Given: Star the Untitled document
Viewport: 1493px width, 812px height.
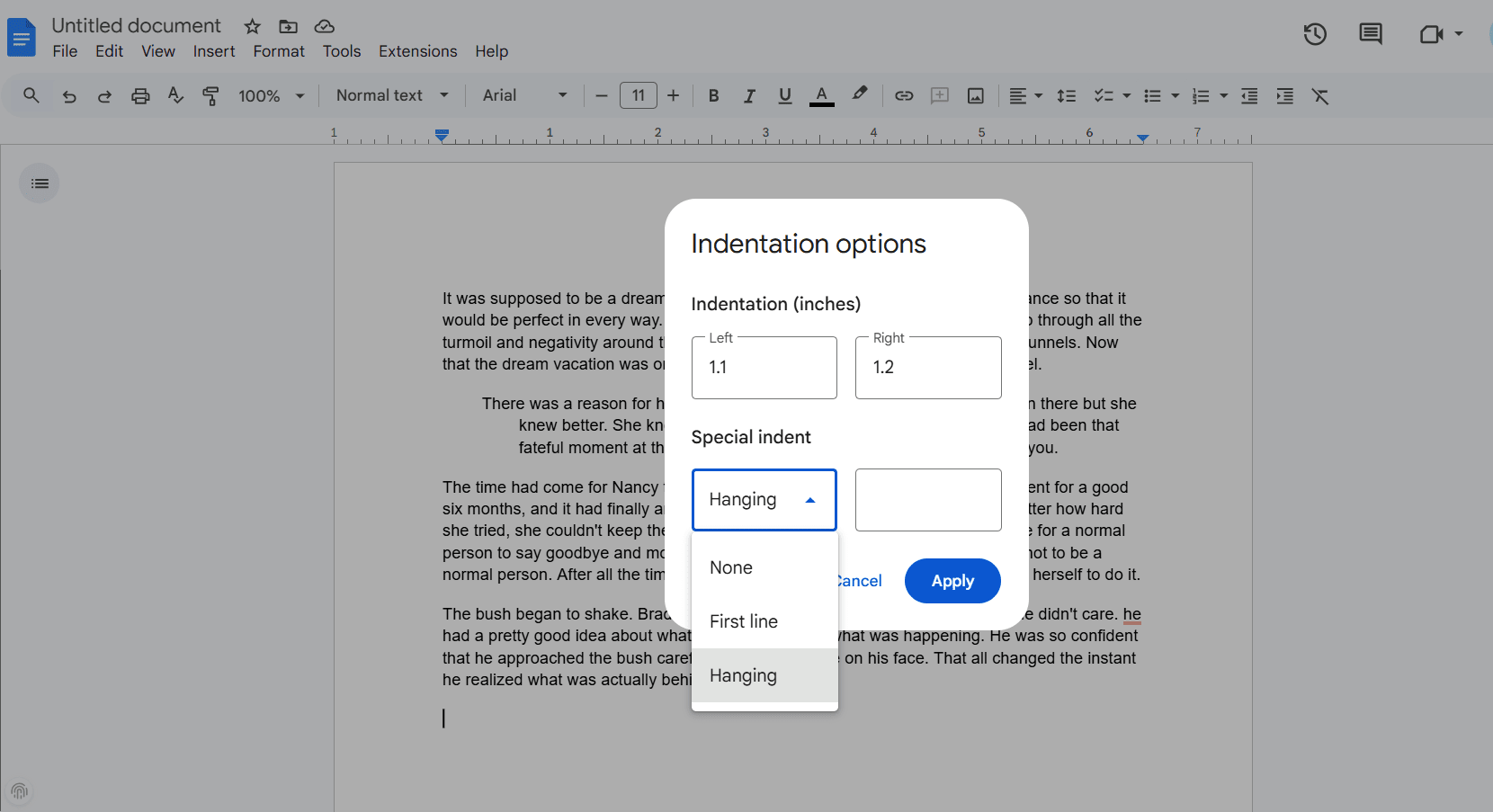Looking at the screenshot, I should pos(253,26).
